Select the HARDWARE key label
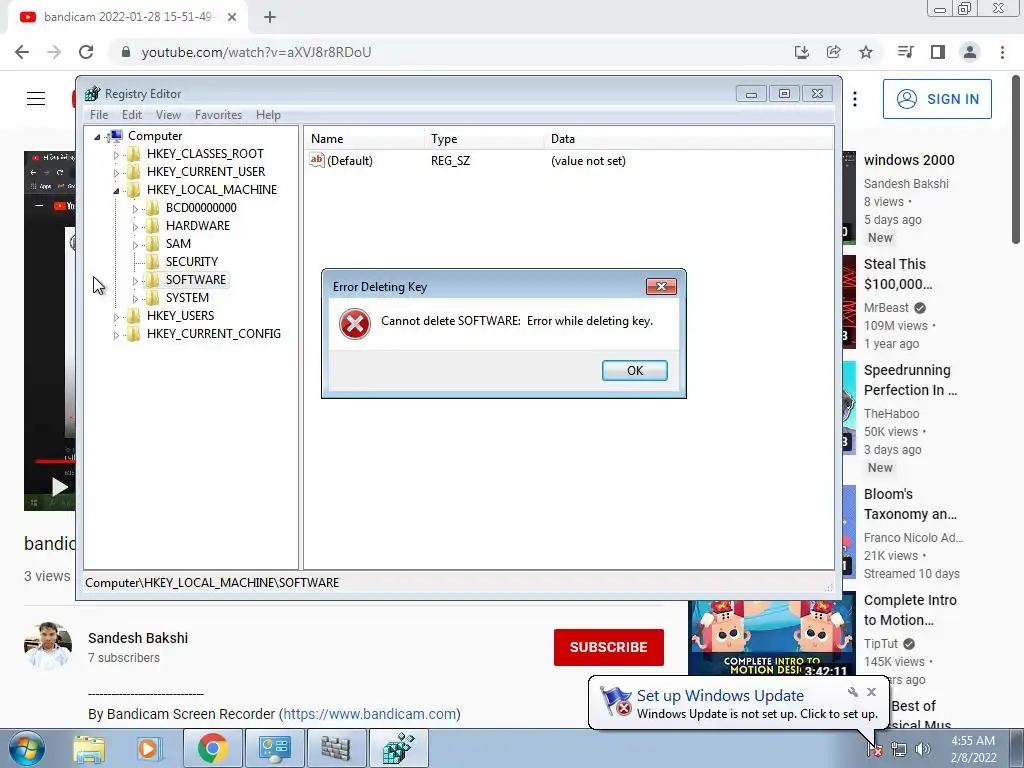1024x768 pixels. point(197,225)
